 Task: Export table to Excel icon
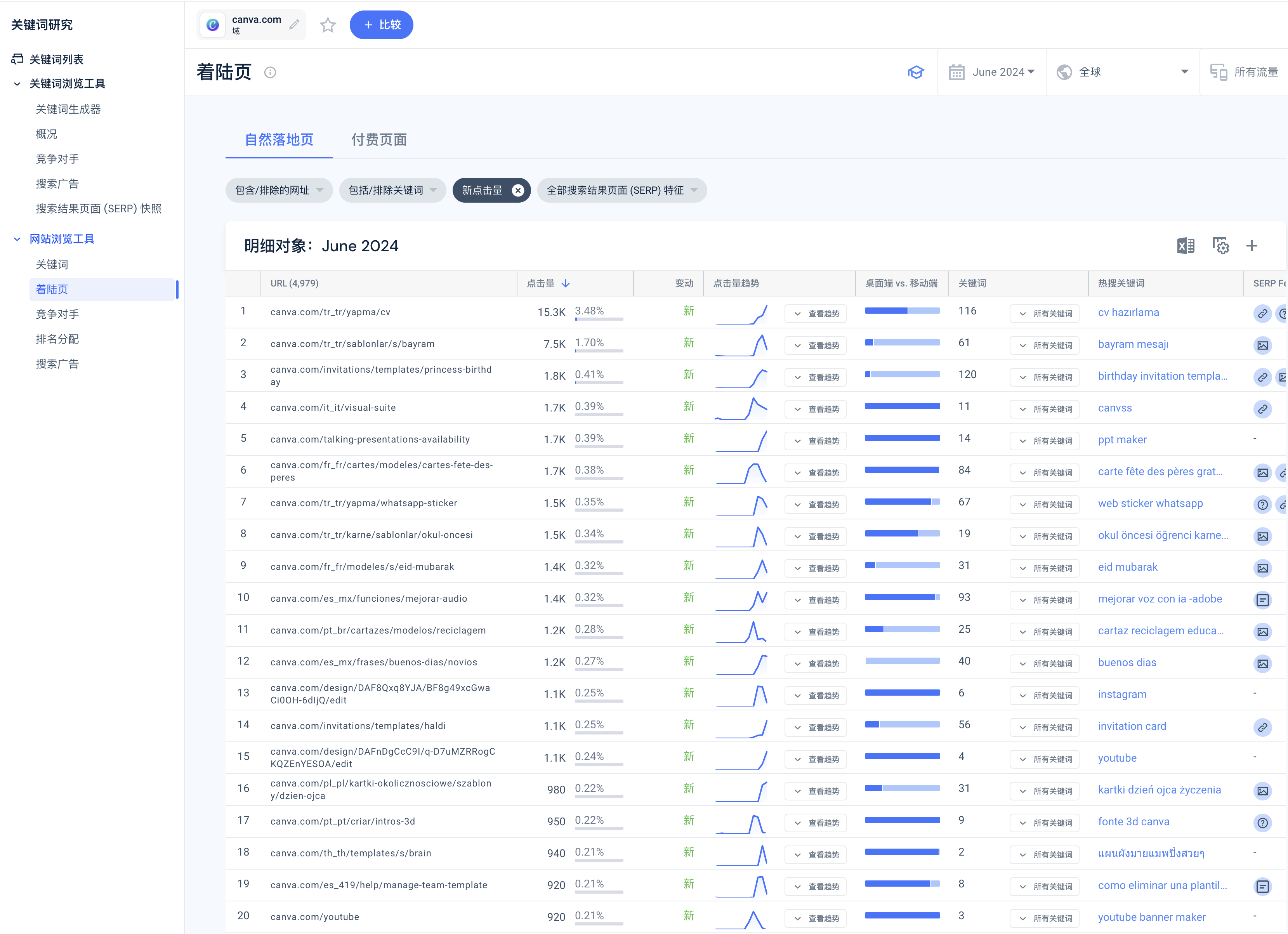1186,246
